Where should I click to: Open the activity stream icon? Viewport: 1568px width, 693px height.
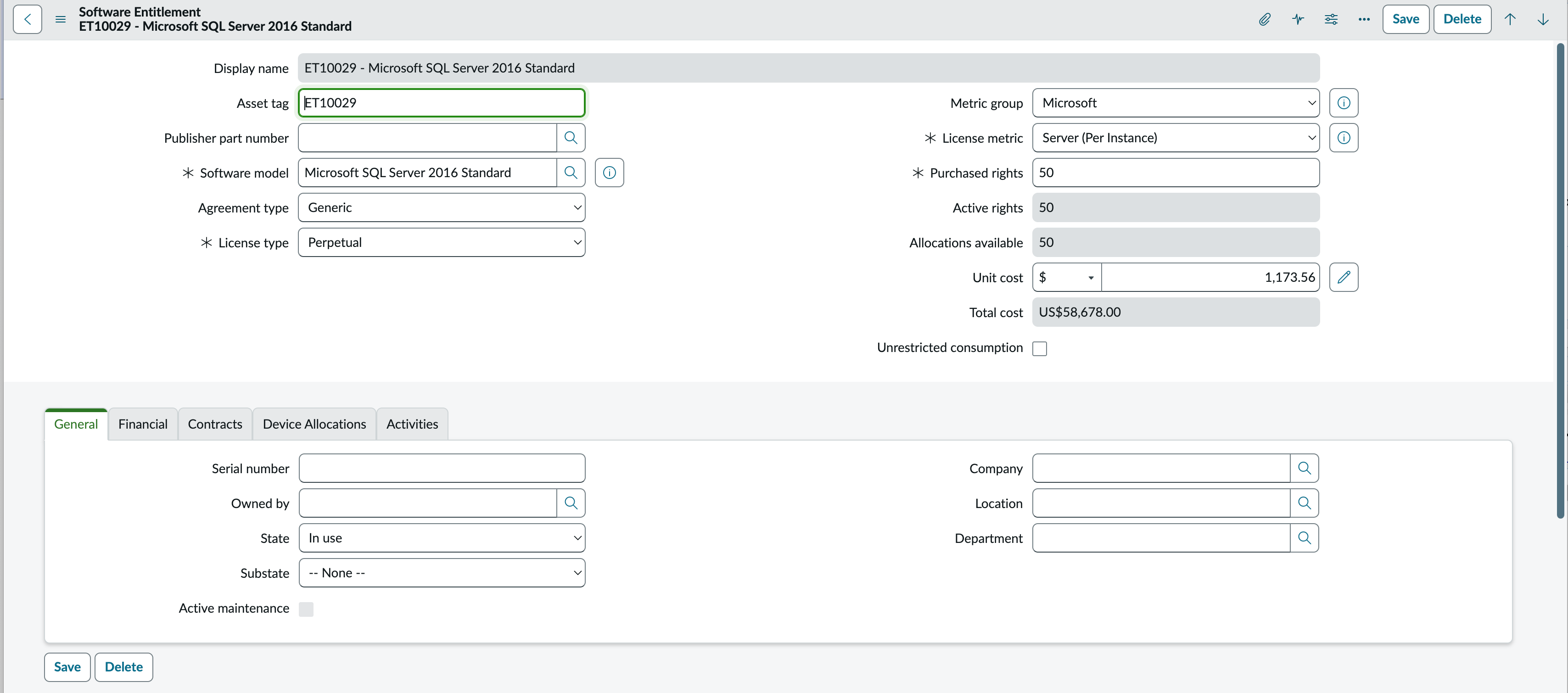point(1298,19)
